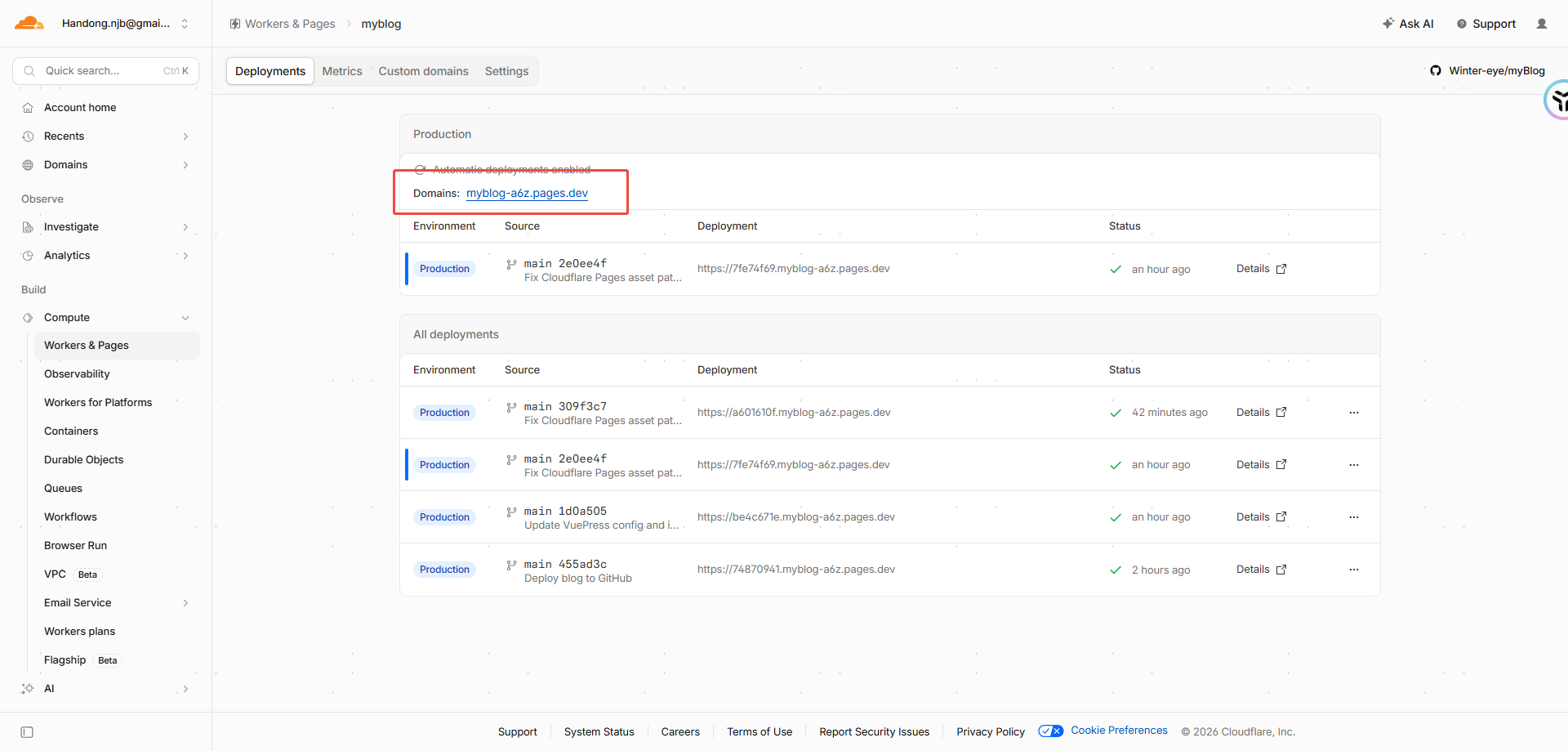
Task: Switch to the Custom domains tab
Action: click(424, 71)
